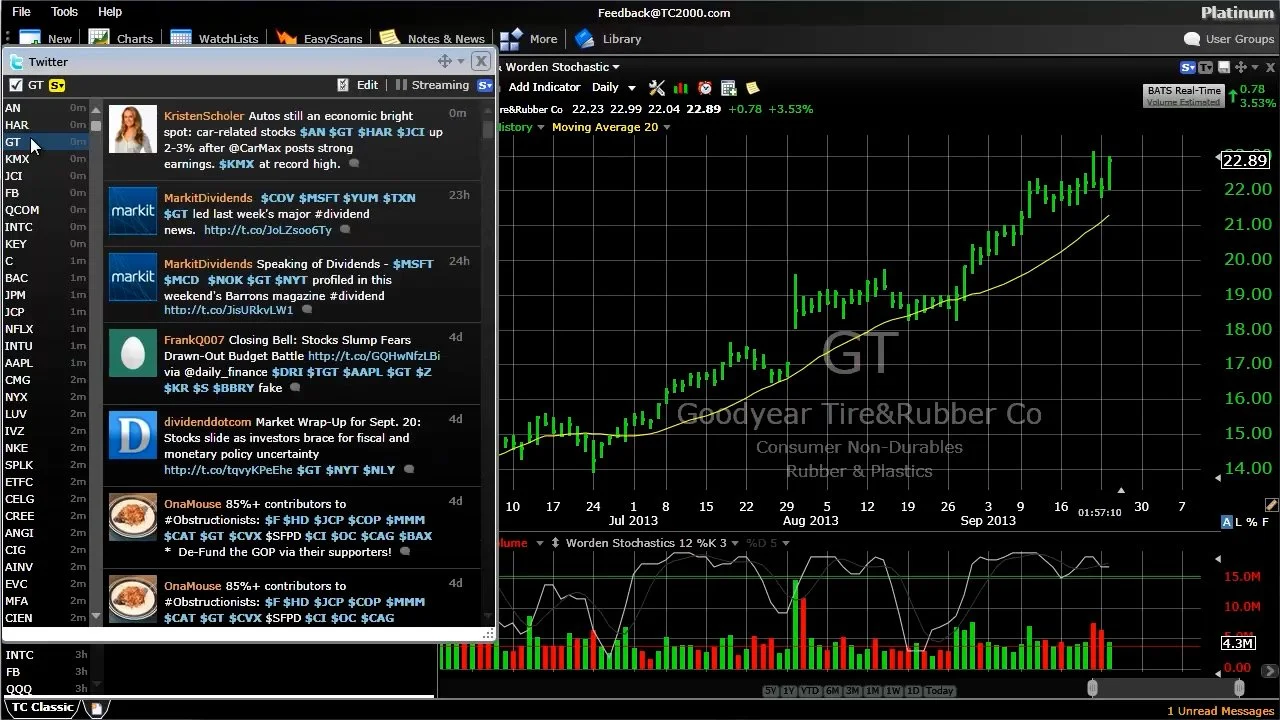Click the Twitter window move arrows icon
Viewport: 1280px width, 720px height.
pyautogui.click(x=445, y=61)
